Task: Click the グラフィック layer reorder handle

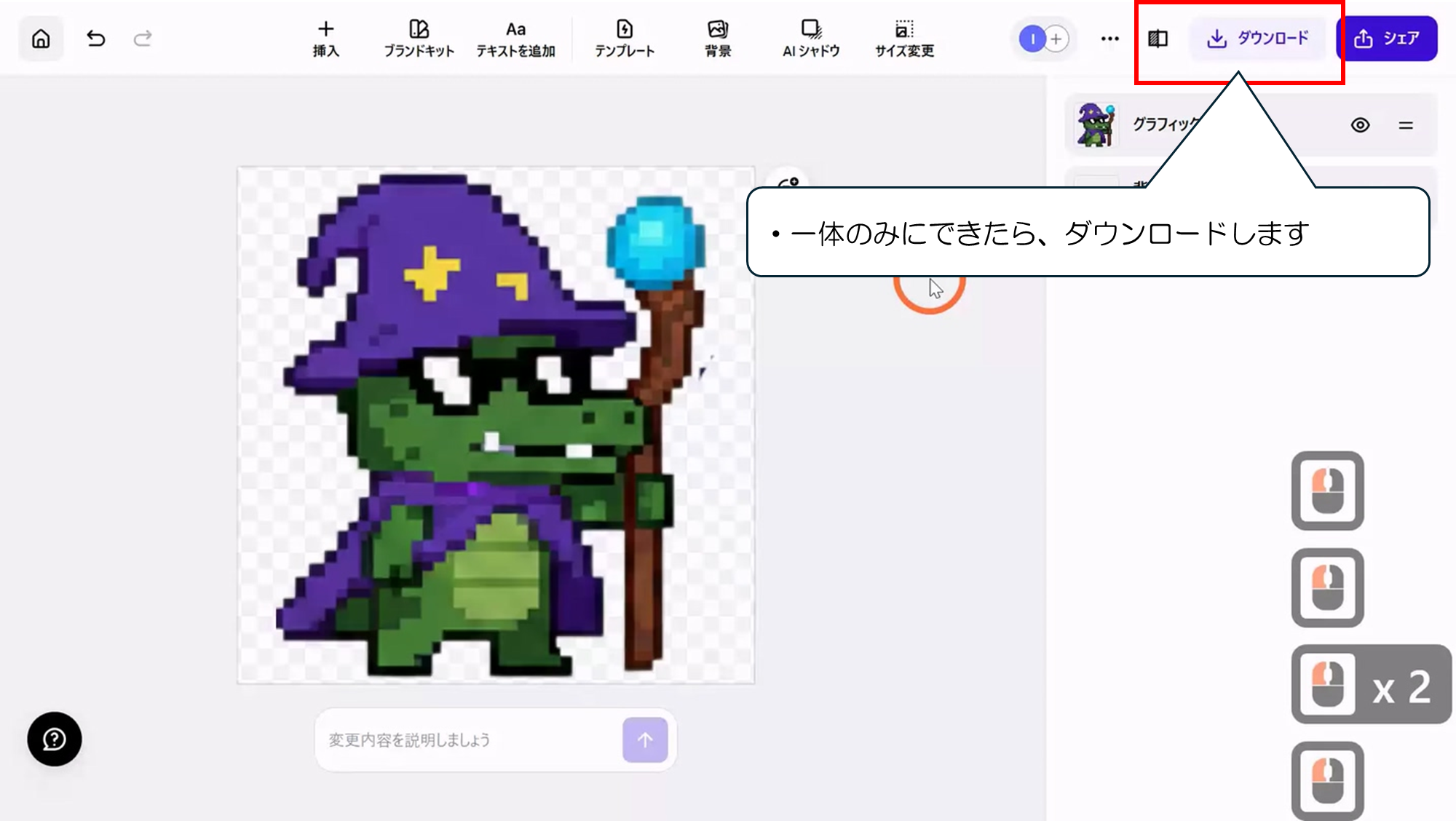Action: 1406,125
